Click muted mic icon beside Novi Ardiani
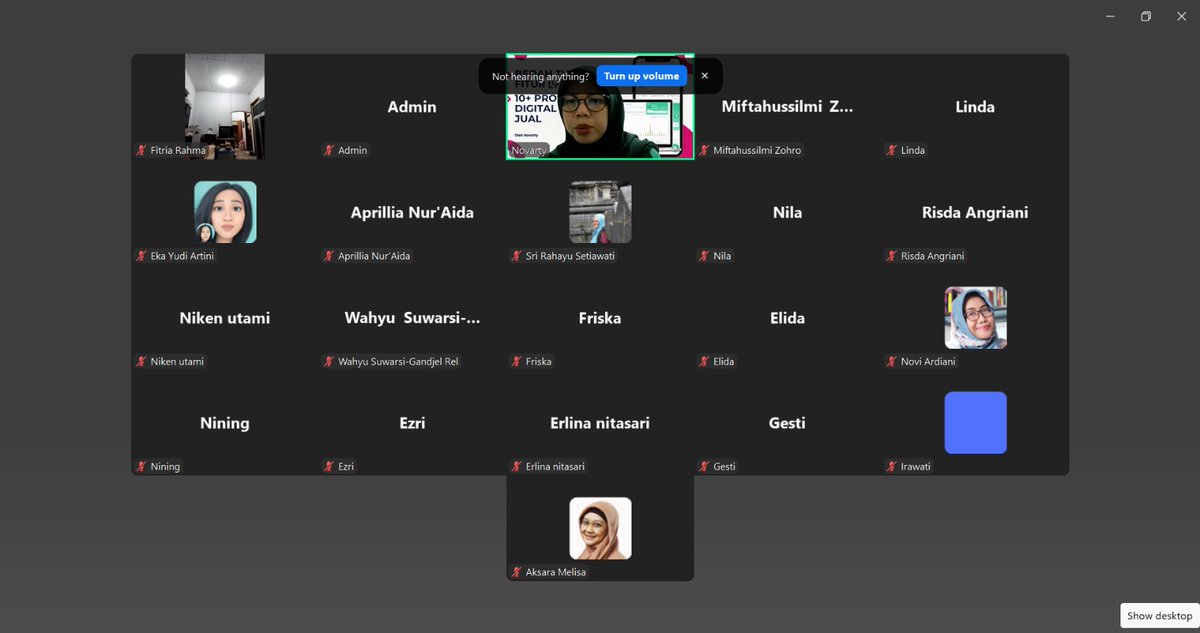1200x633 pixels. (x=891, y=361)
